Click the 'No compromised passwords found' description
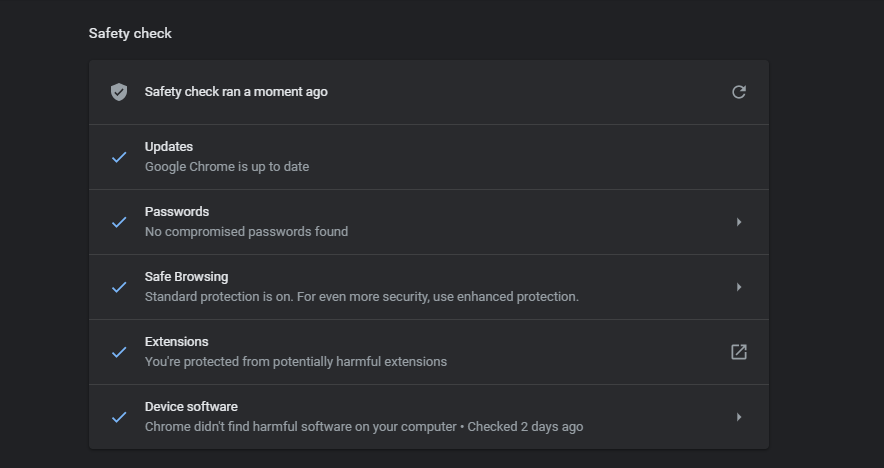The width and height of the screenshot is (884, 468). 246,232
